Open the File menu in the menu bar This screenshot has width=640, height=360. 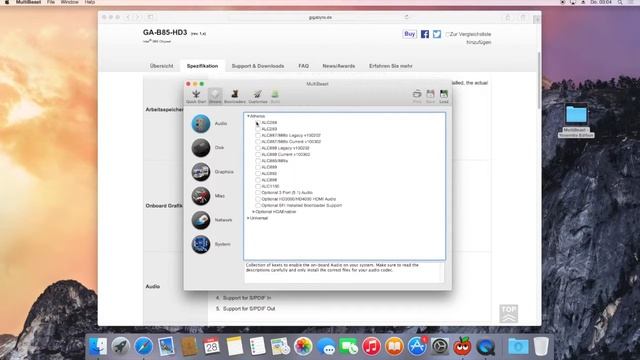click(51, 2)
